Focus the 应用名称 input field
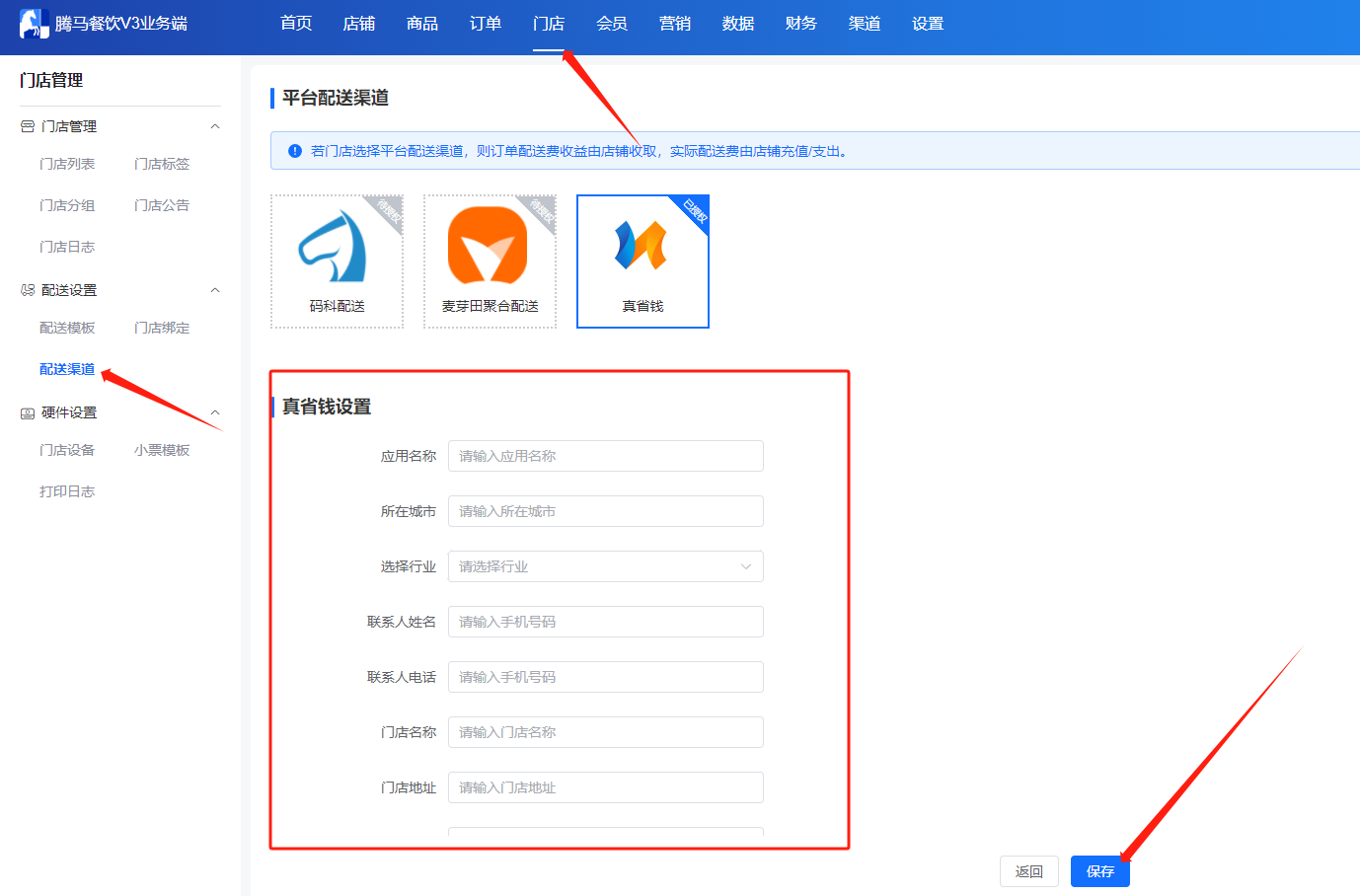 [x=606, y=456]
